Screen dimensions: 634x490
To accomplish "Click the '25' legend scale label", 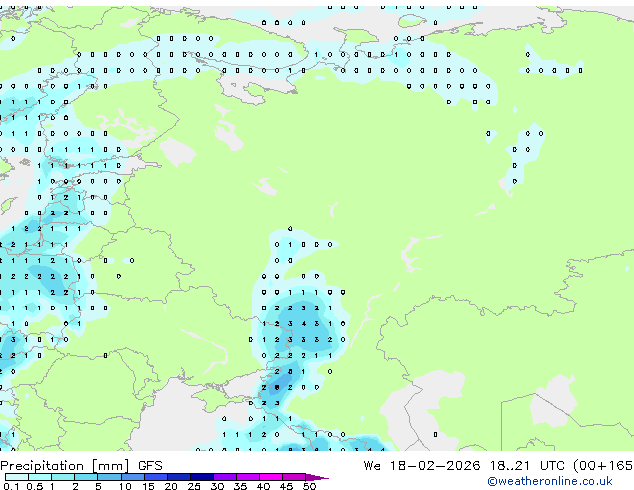I will pos(194,486).
